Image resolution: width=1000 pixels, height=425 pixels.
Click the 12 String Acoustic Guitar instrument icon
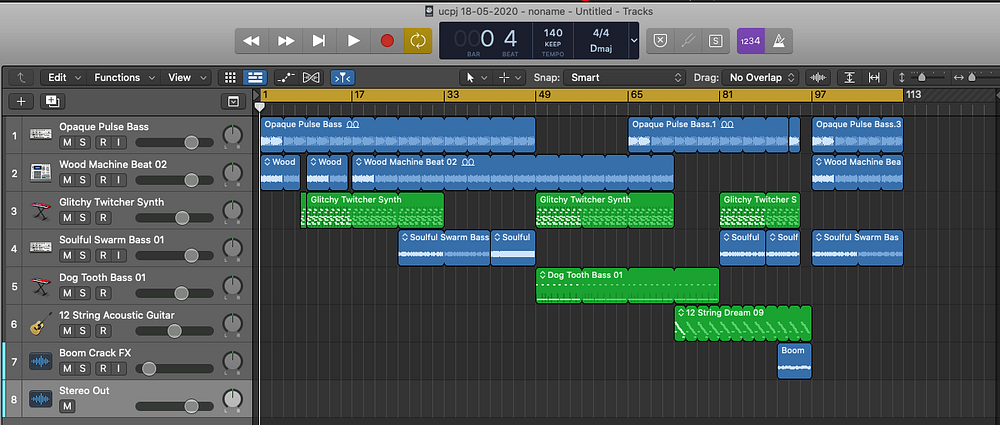point(40,324)
